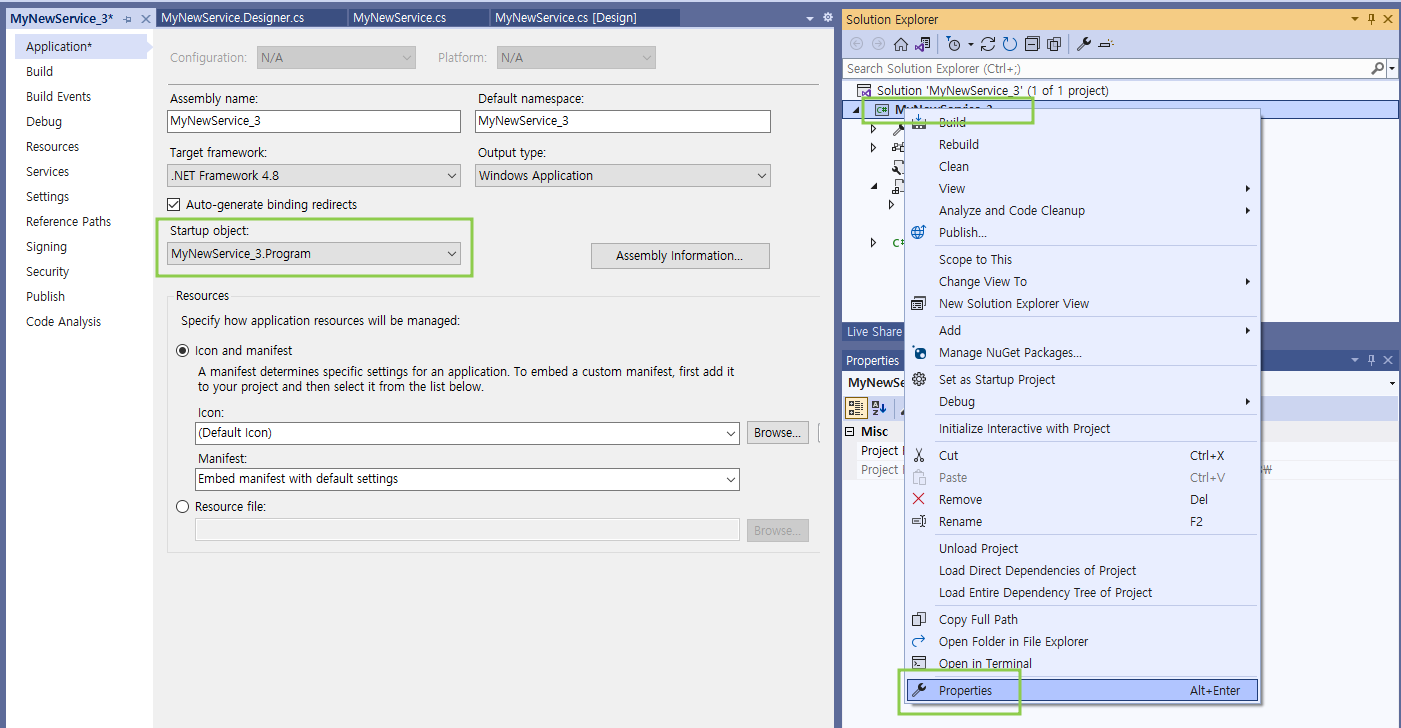Select the Resource file radio button

[183, 506]
